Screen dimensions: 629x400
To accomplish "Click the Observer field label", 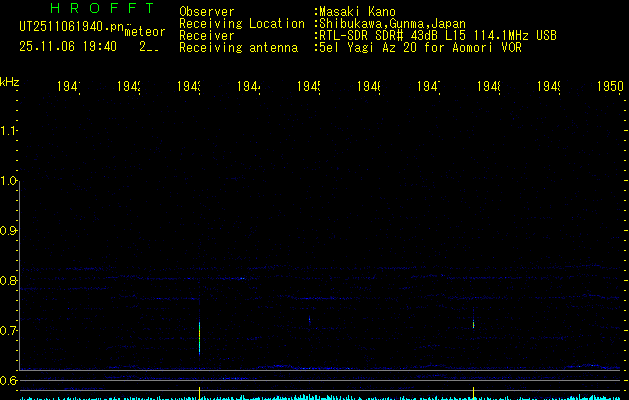I will (x=206, y=12).
